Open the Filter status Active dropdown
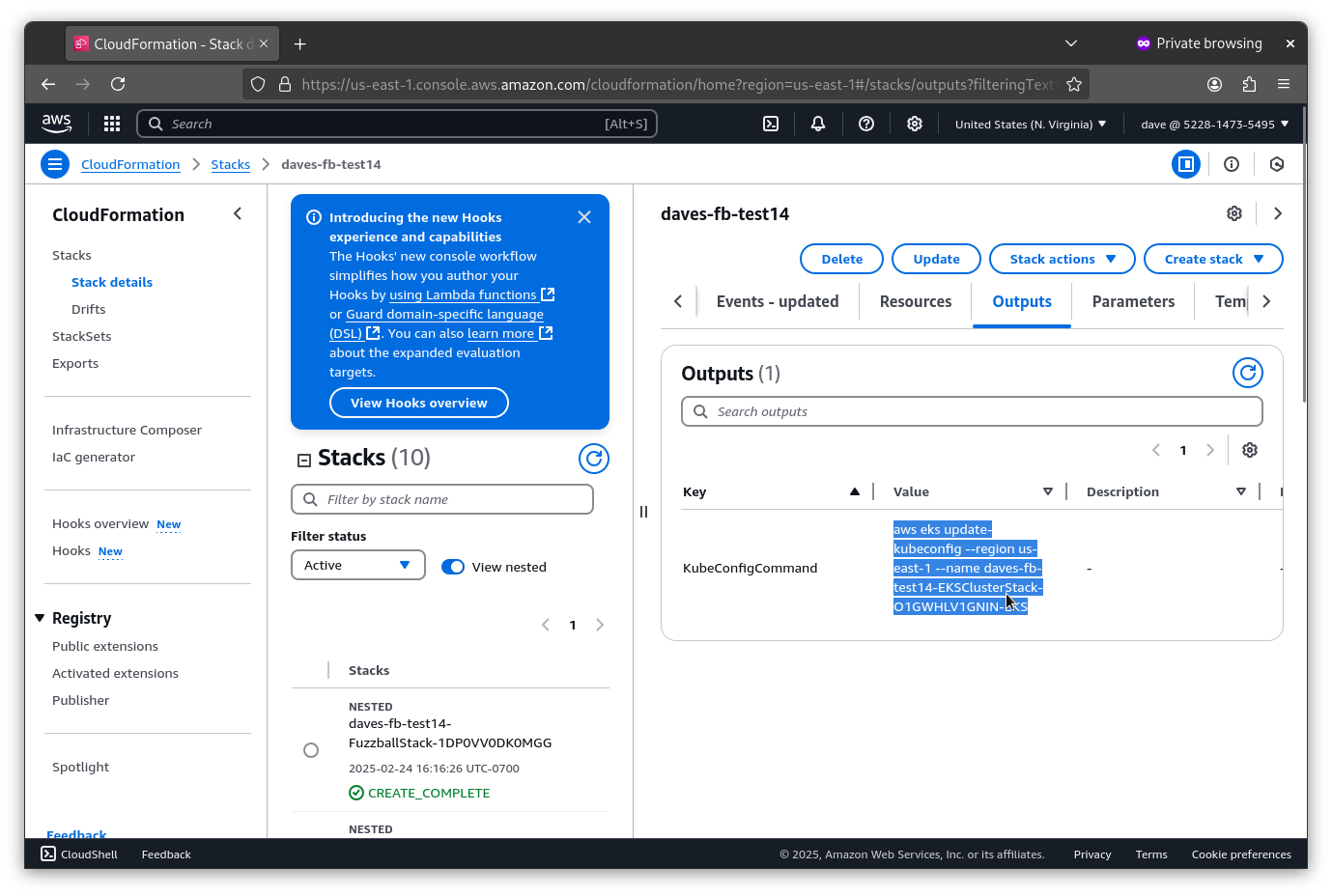This screenshot has height=896, width=1332. point(358,565)
